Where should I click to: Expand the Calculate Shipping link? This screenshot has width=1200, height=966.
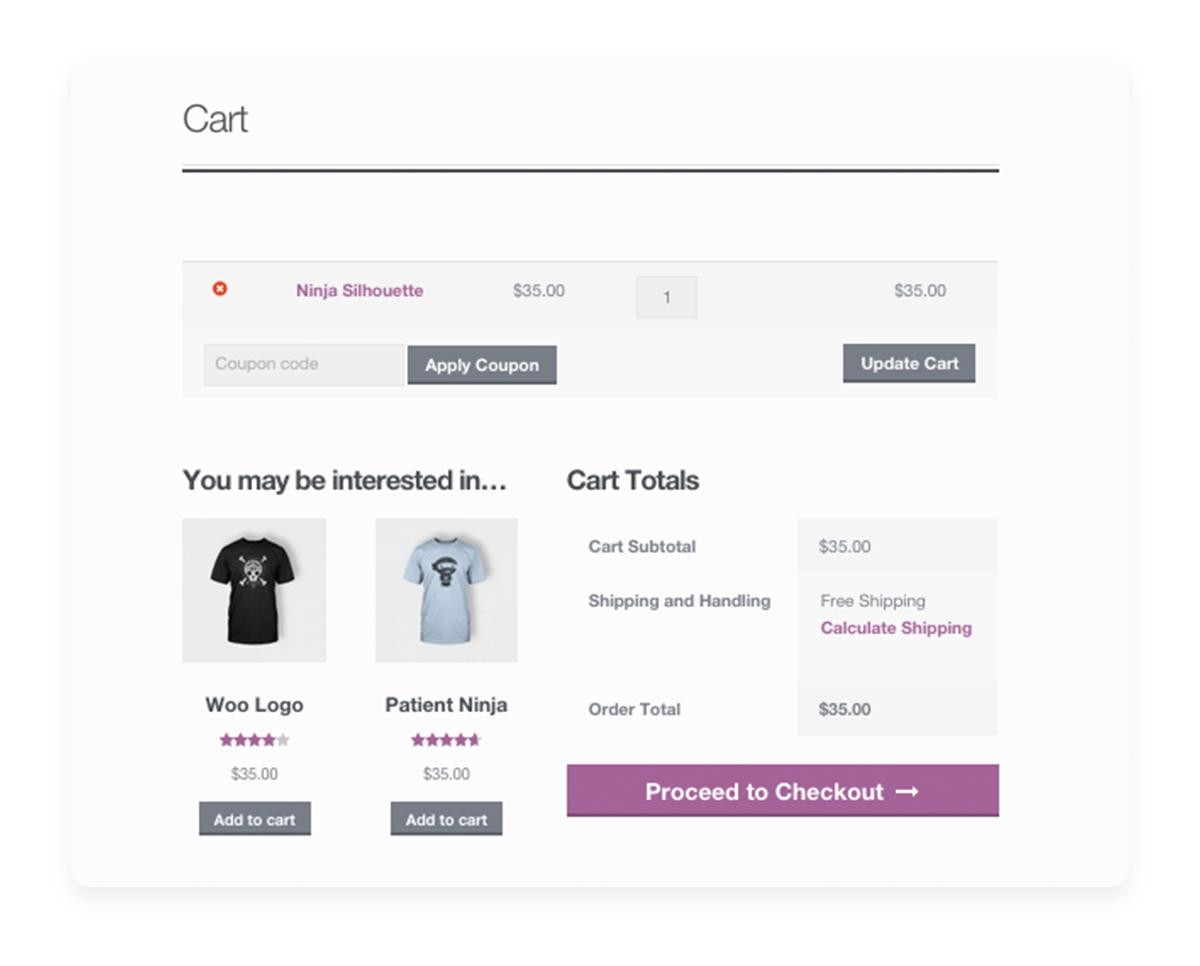896,628
